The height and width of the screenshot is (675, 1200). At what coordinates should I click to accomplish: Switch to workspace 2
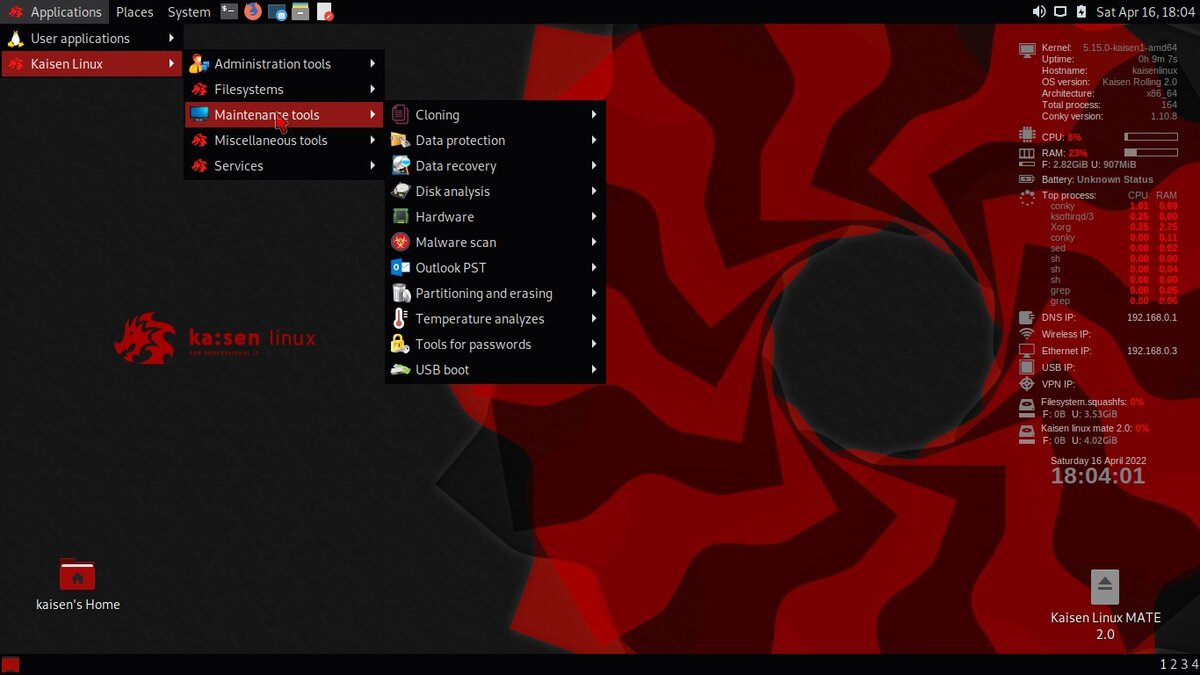click(x=1173, y=664)
